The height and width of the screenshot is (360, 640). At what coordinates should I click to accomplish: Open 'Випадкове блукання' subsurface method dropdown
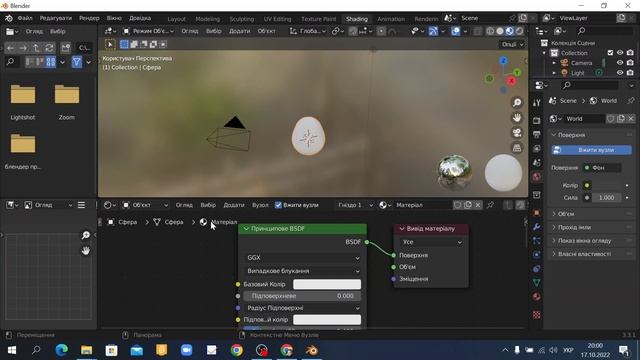click(x=302, y=271)
